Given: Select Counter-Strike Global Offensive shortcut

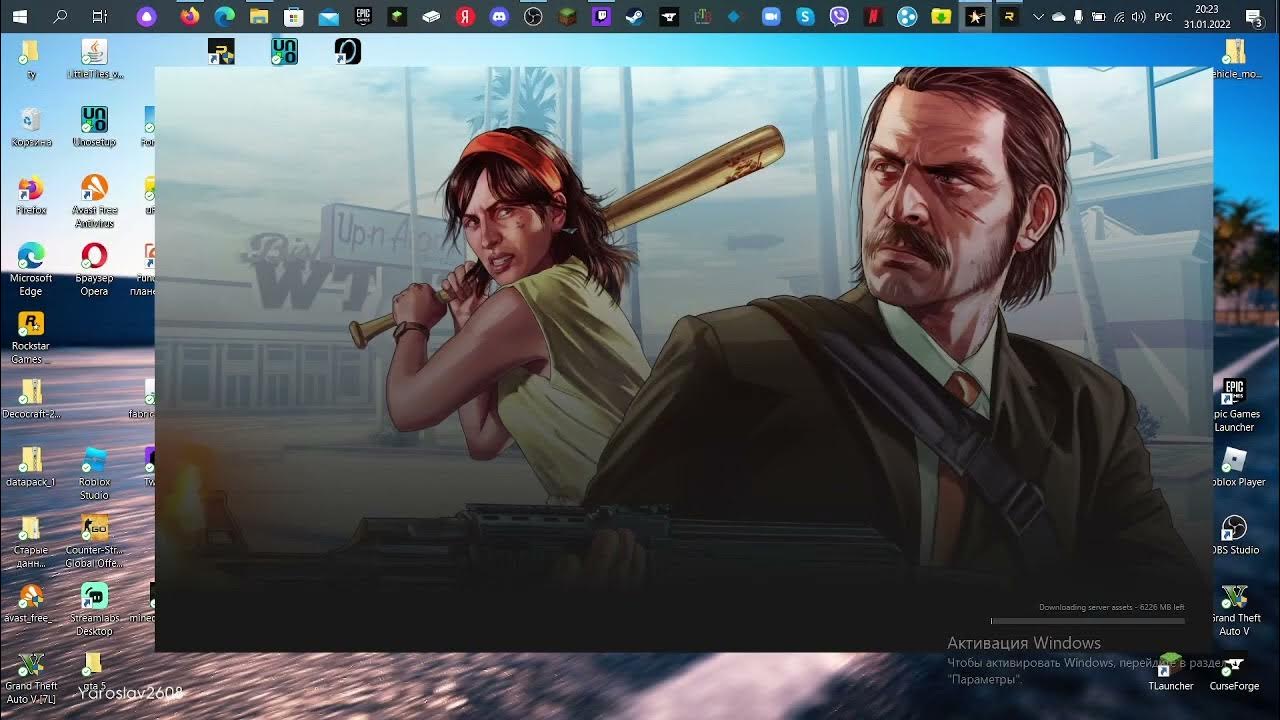Looking at the screenshot, I should (94, 541).
